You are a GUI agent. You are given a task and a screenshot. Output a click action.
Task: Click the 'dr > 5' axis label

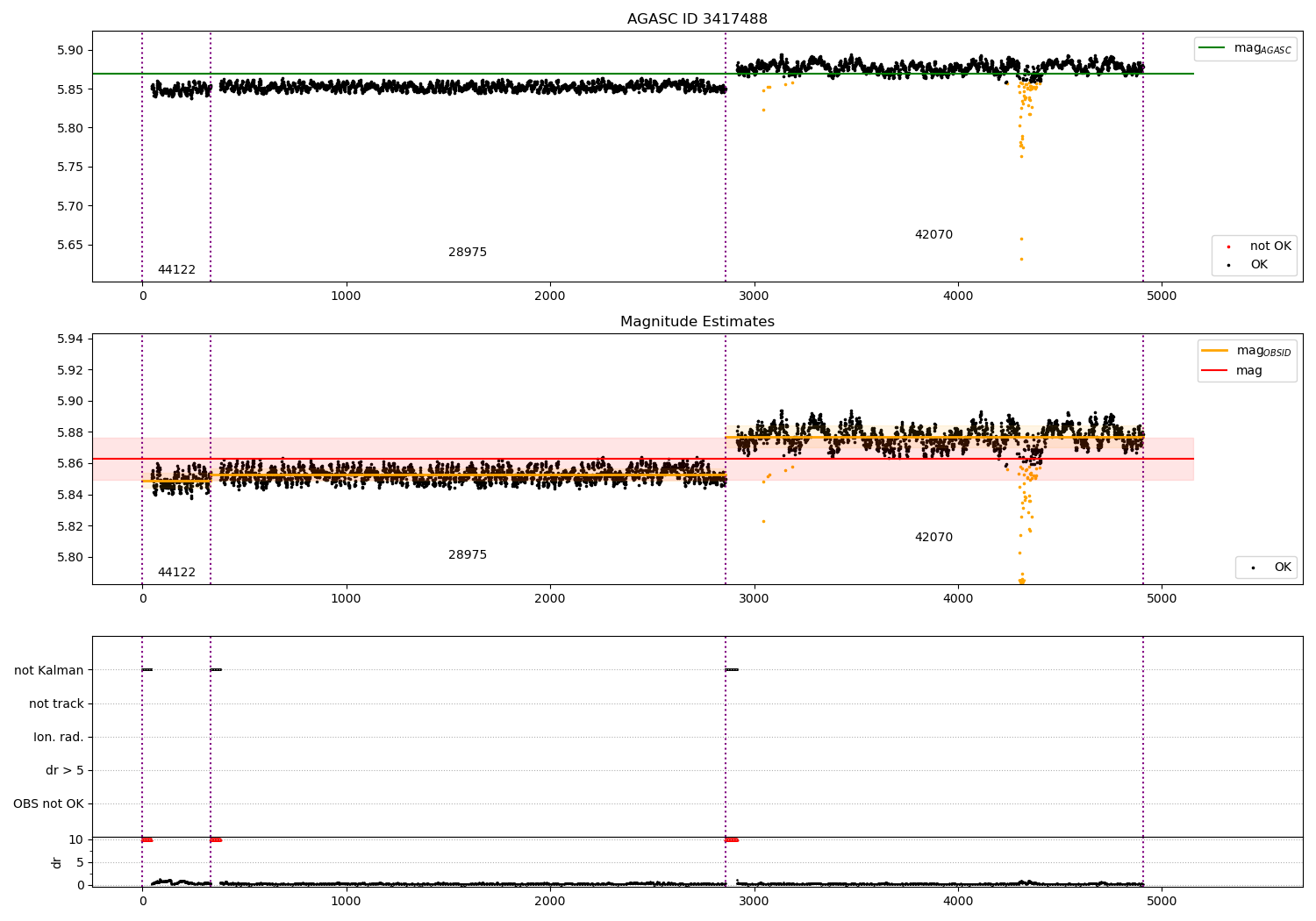[x=65, y=771]
